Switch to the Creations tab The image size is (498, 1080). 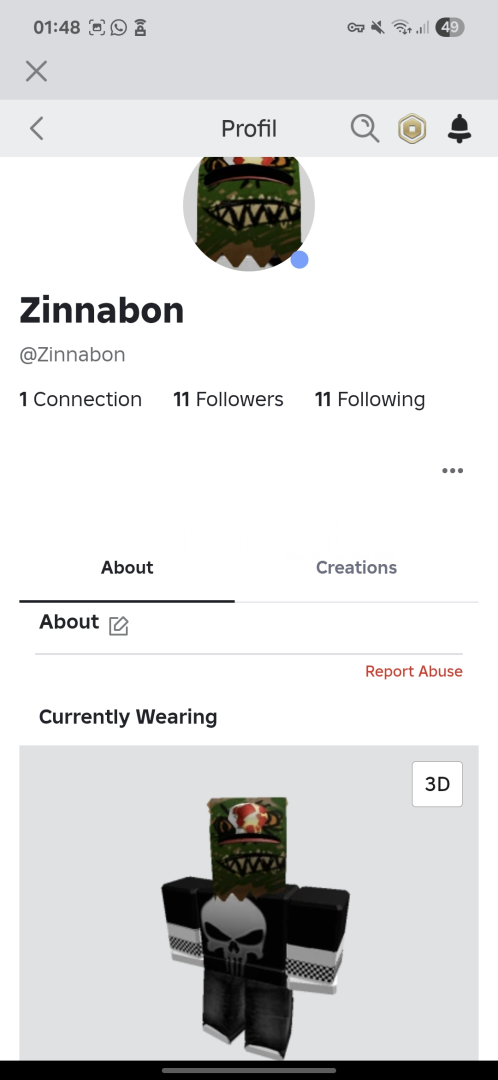(356, 568)
